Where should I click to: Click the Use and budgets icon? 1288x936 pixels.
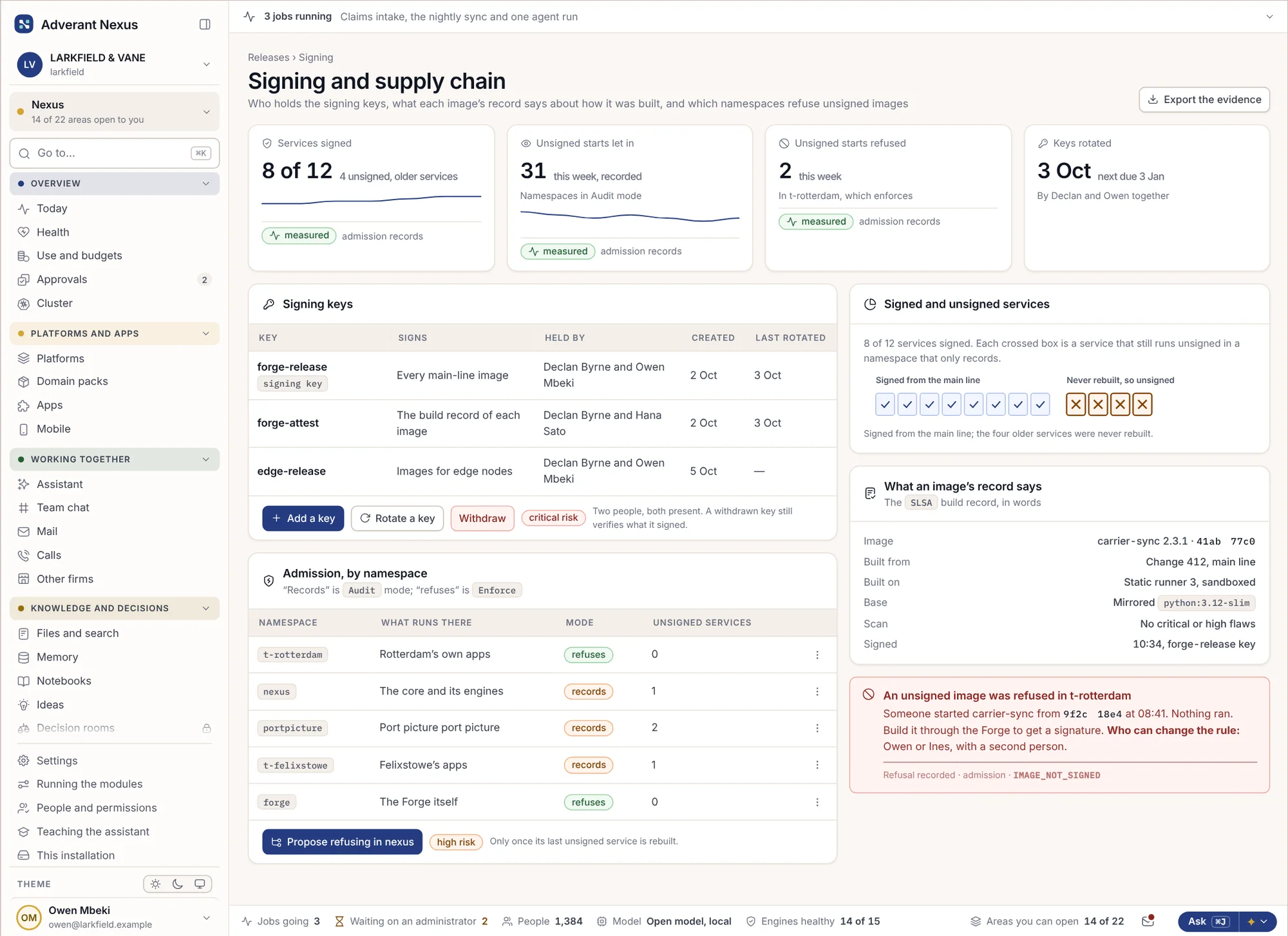pos(24,256)
